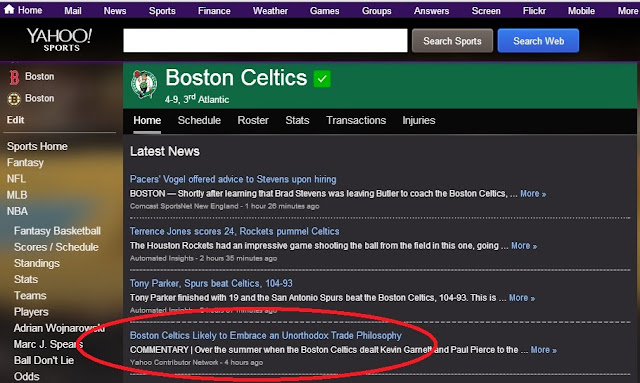Open Stats in the NBA sidebar
640x383 pixels.
pos(26,279)
